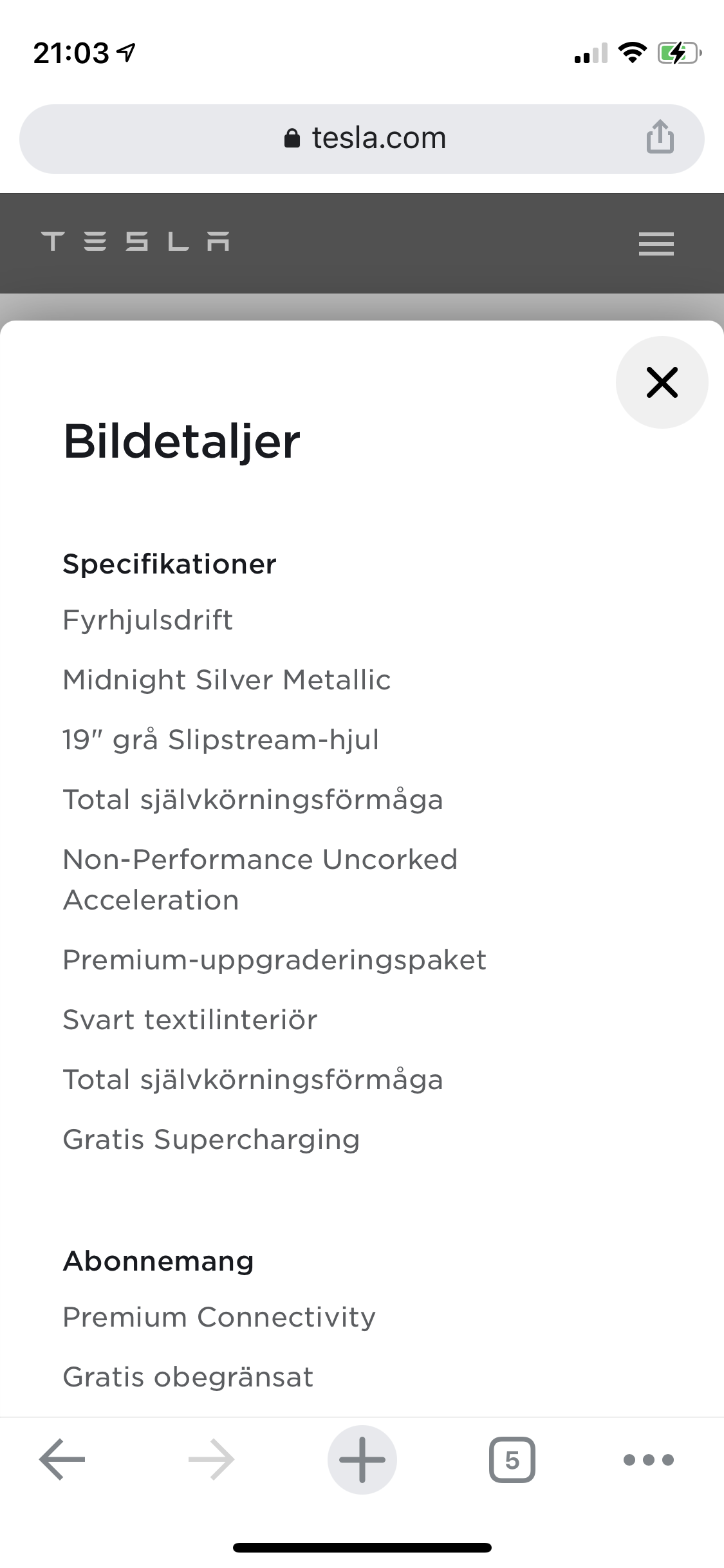724x1568 pixels.
Task: Tap the battery icon in status bar
Action: [x=678, y=53]
